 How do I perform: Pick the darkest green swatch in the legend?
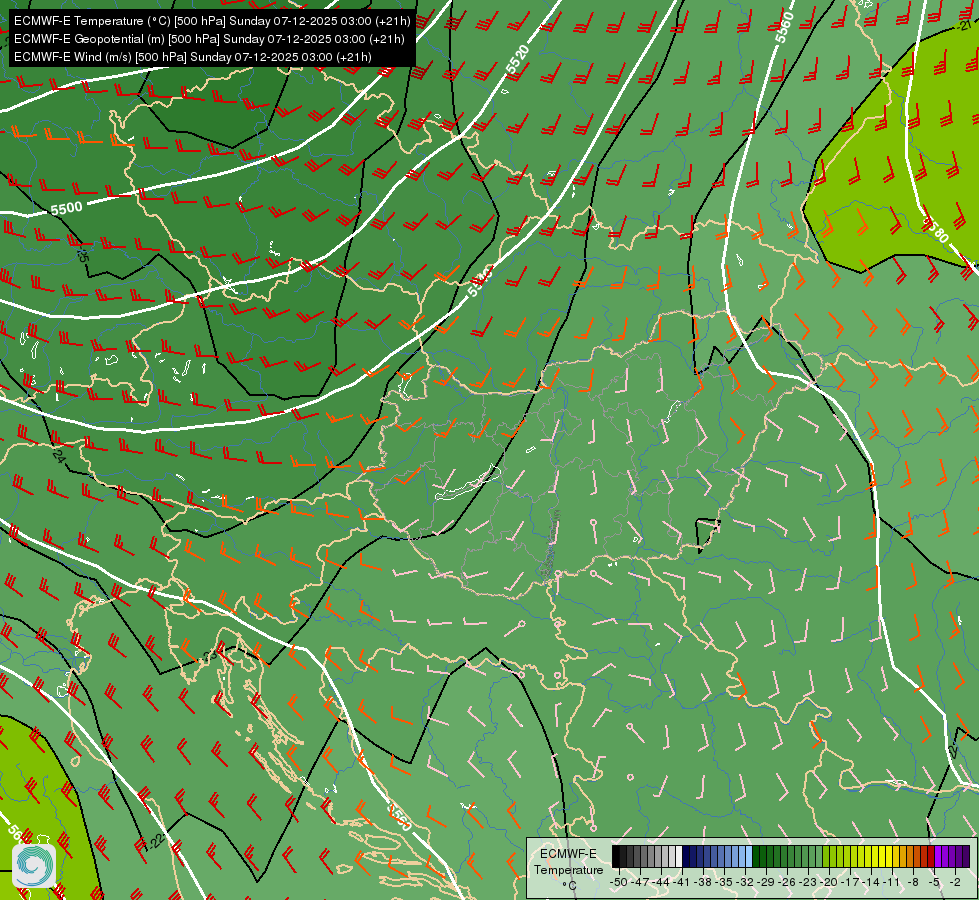[756, 856]
